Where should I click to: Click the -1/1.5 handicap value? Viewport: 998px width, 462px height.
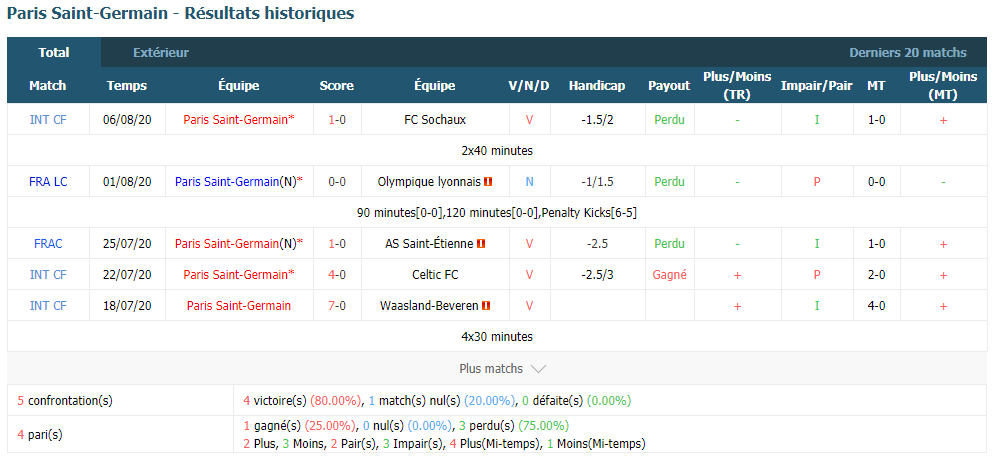pyautogui.click(x=598, y=182)
